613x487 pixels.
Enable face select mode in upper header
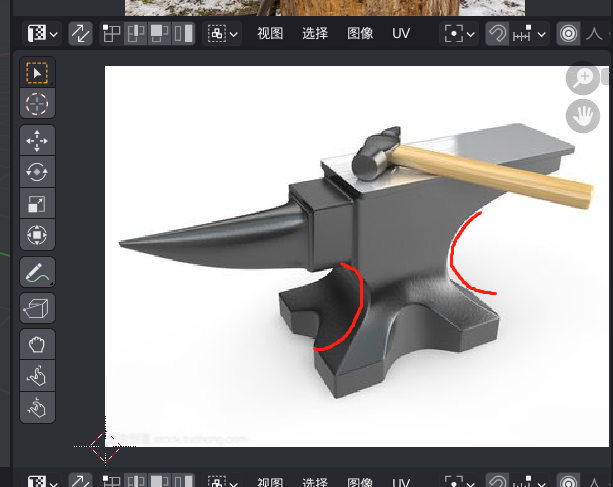point(159,34)
